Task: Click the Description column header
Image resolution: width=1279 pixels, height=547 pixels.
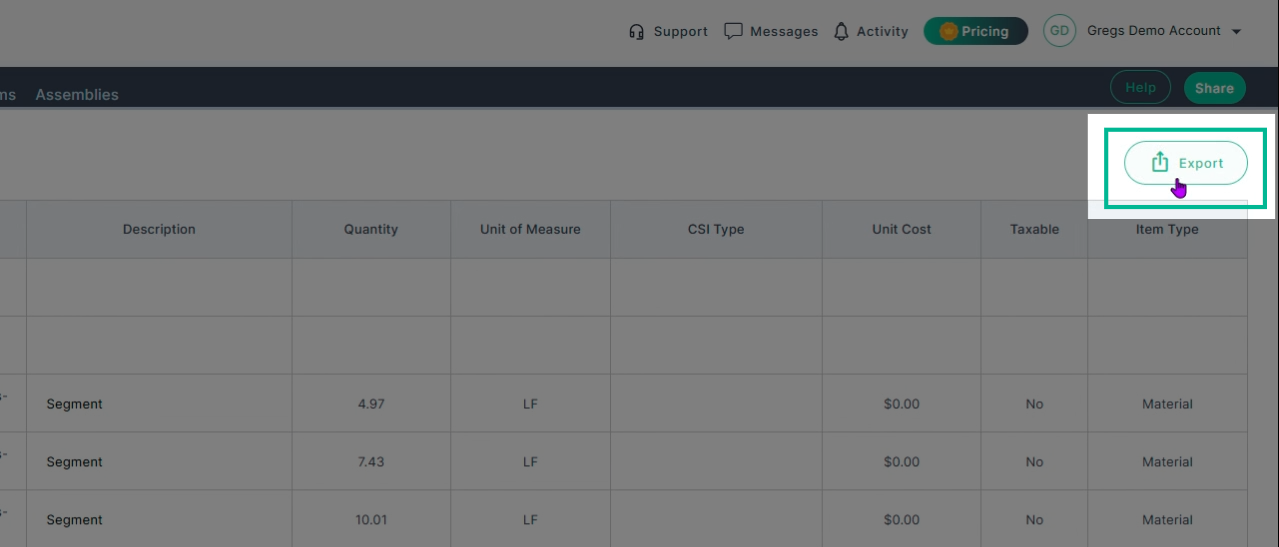Action: pos(159,229)
